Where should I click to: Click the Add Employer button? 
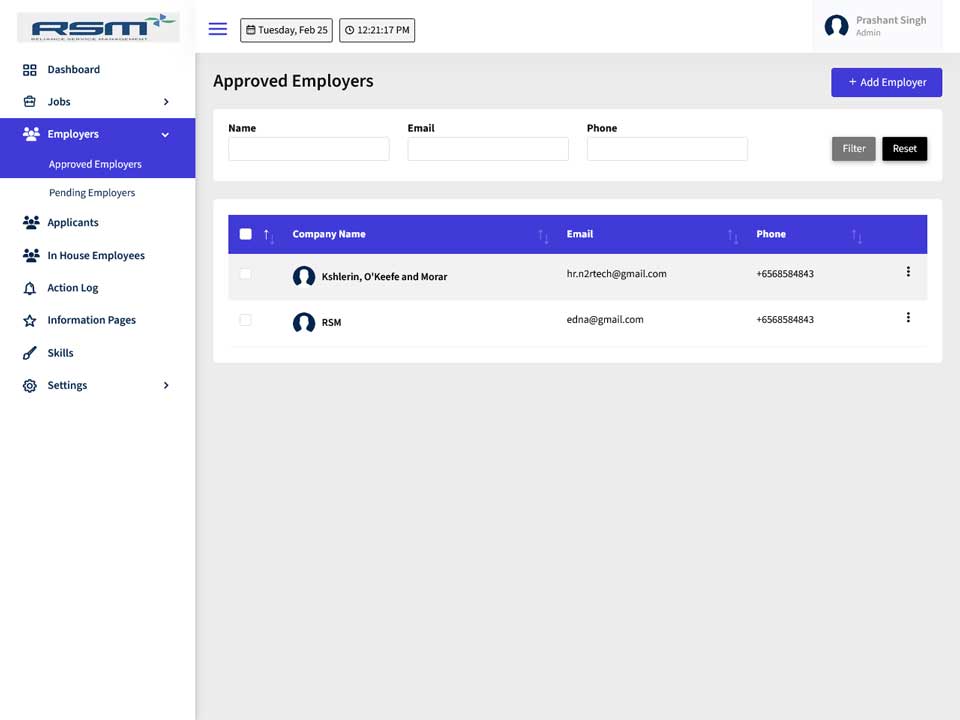pyautogui.click(x=886, y=82)
